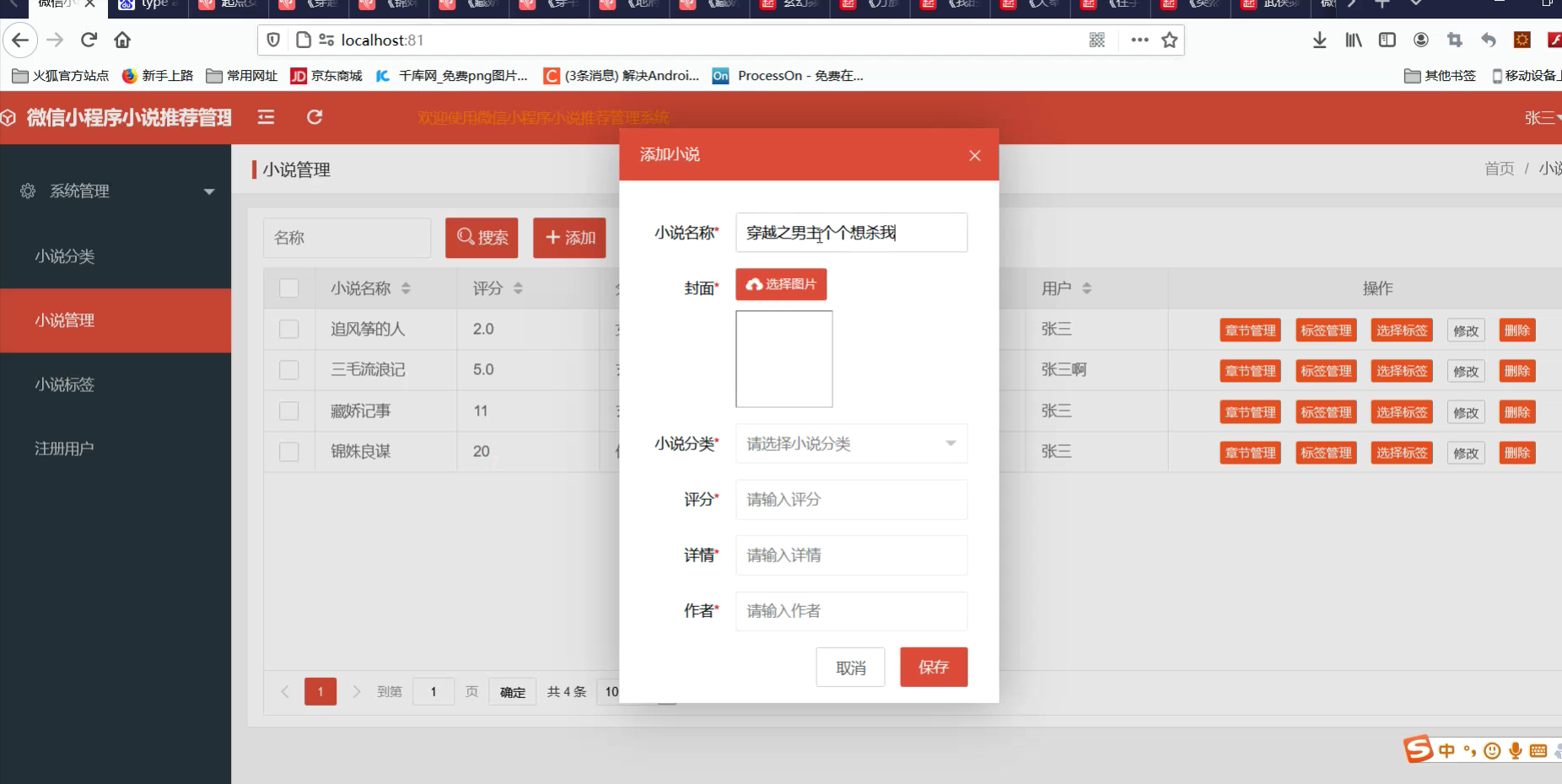Click the Sogou input method S icon
The height and width of the screenshot is (784, 1562).
tap(1418, 749)
